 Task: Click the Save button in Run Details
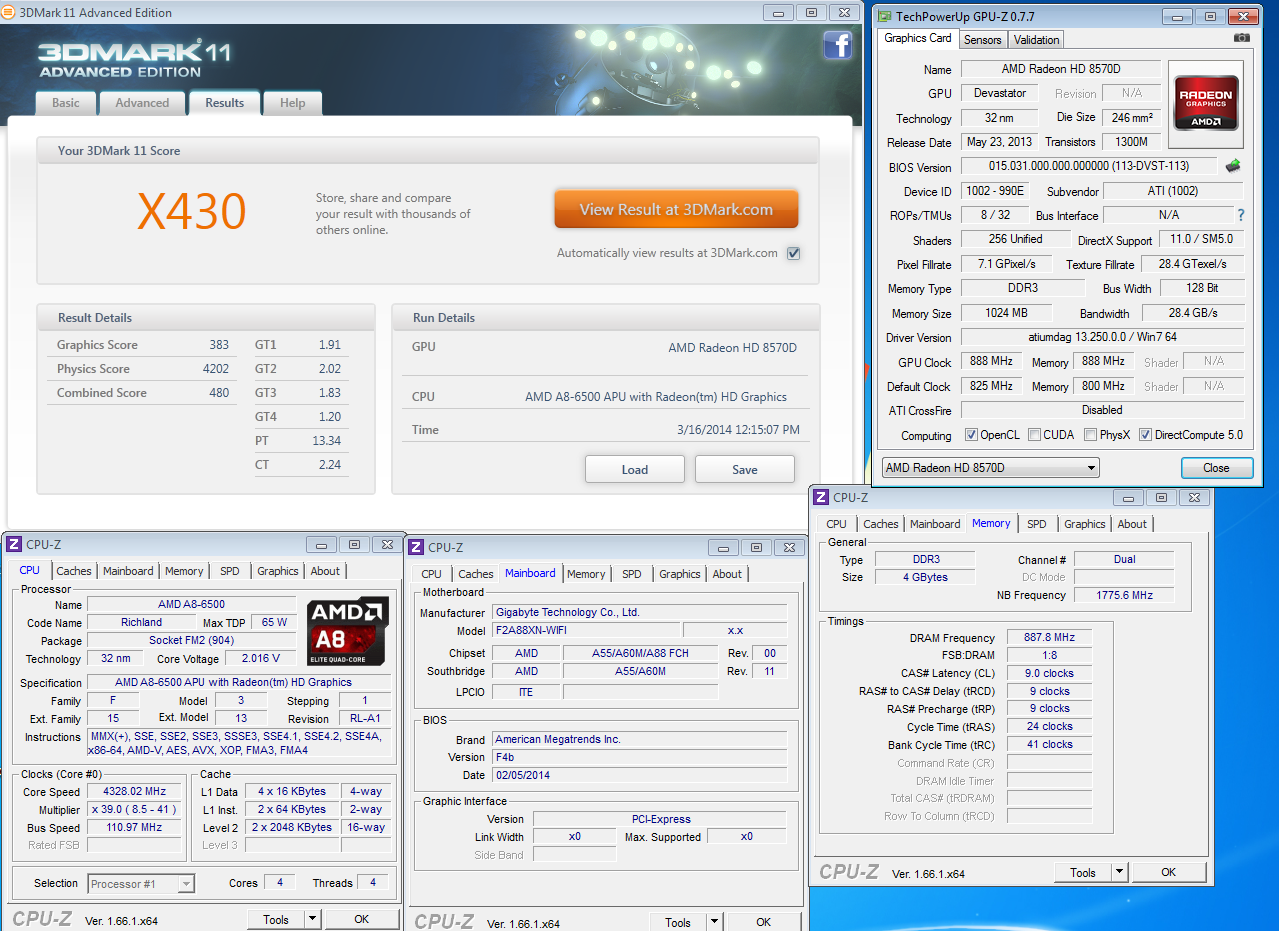tap(745, 469)
